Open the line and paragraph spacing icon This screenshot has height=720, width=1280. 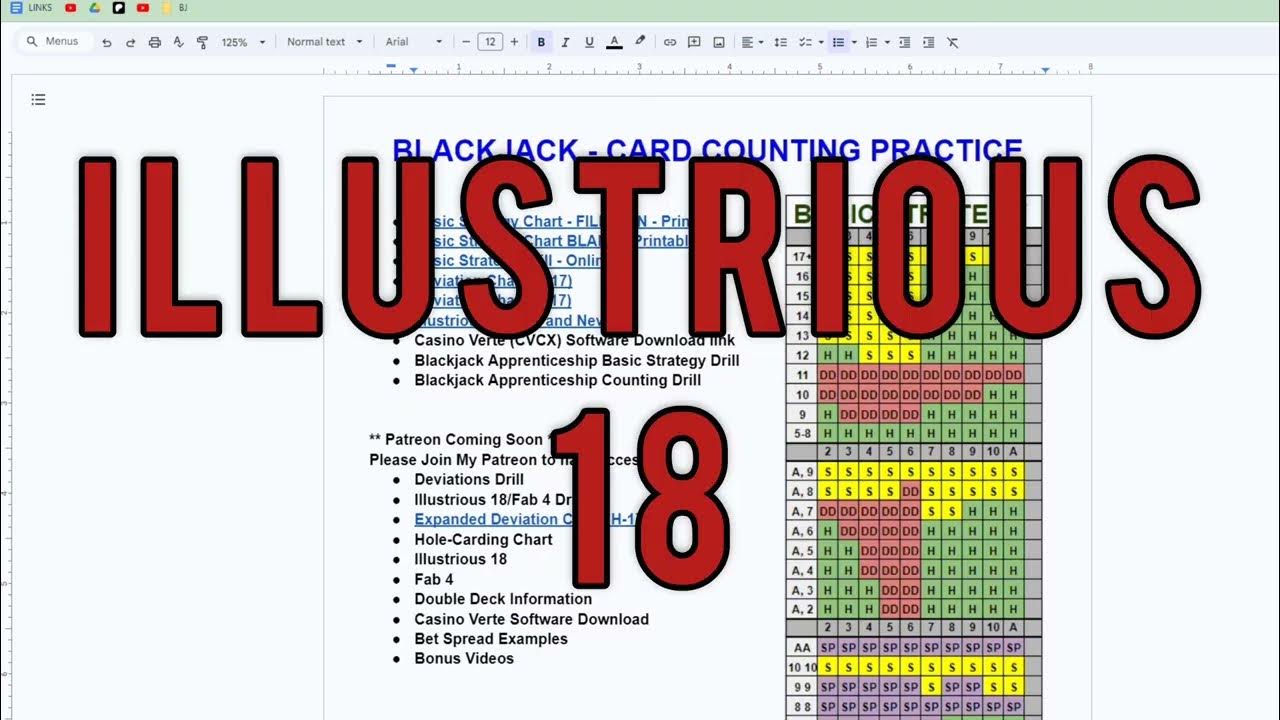(x=781, y=42)
